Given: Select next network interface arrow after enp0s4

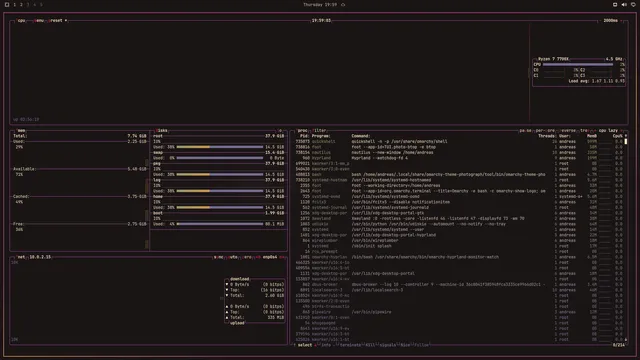Looking at the screenshot, I should [282, 257].
